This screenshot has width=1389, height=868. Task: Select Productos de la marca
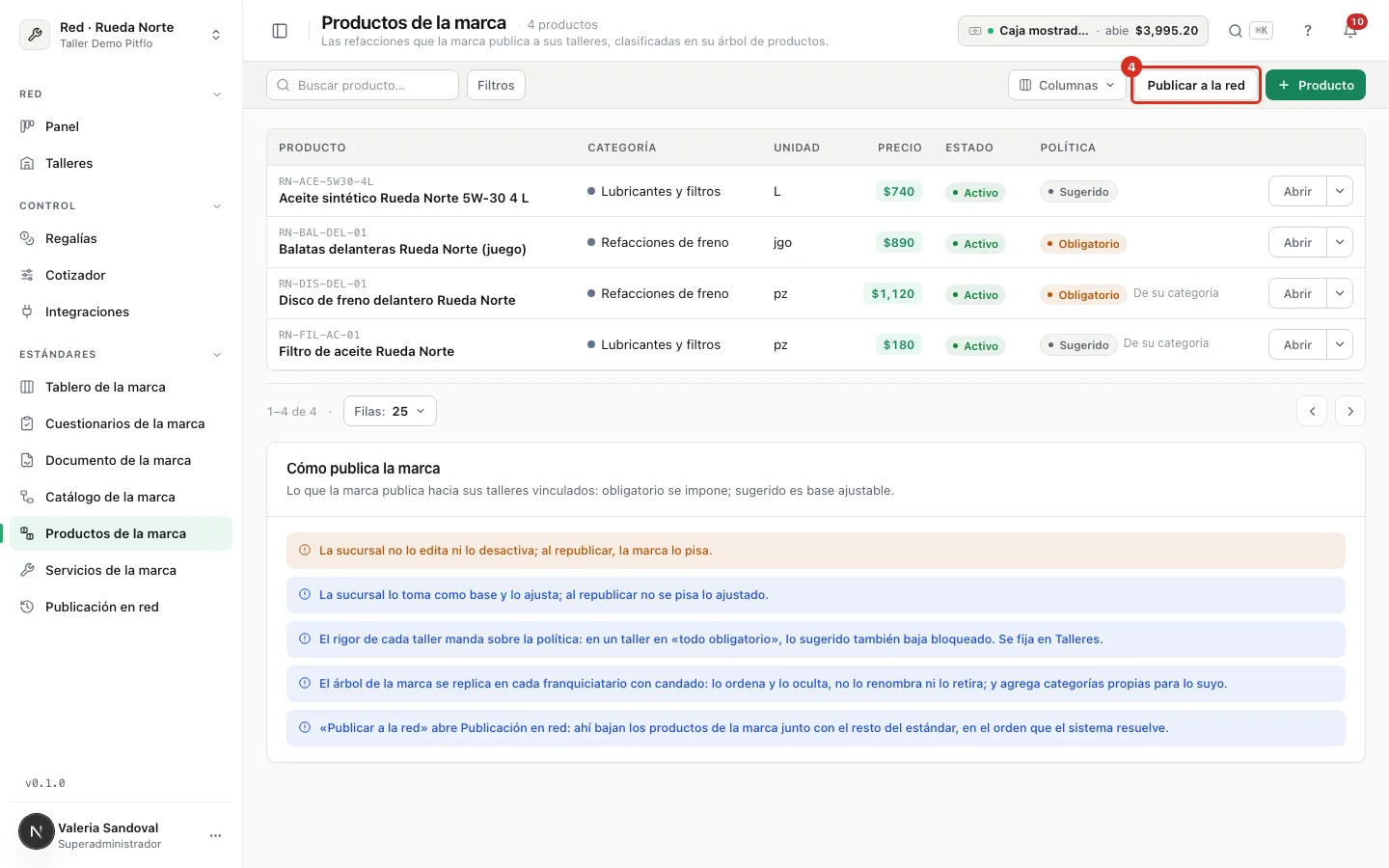pos(121,533)
